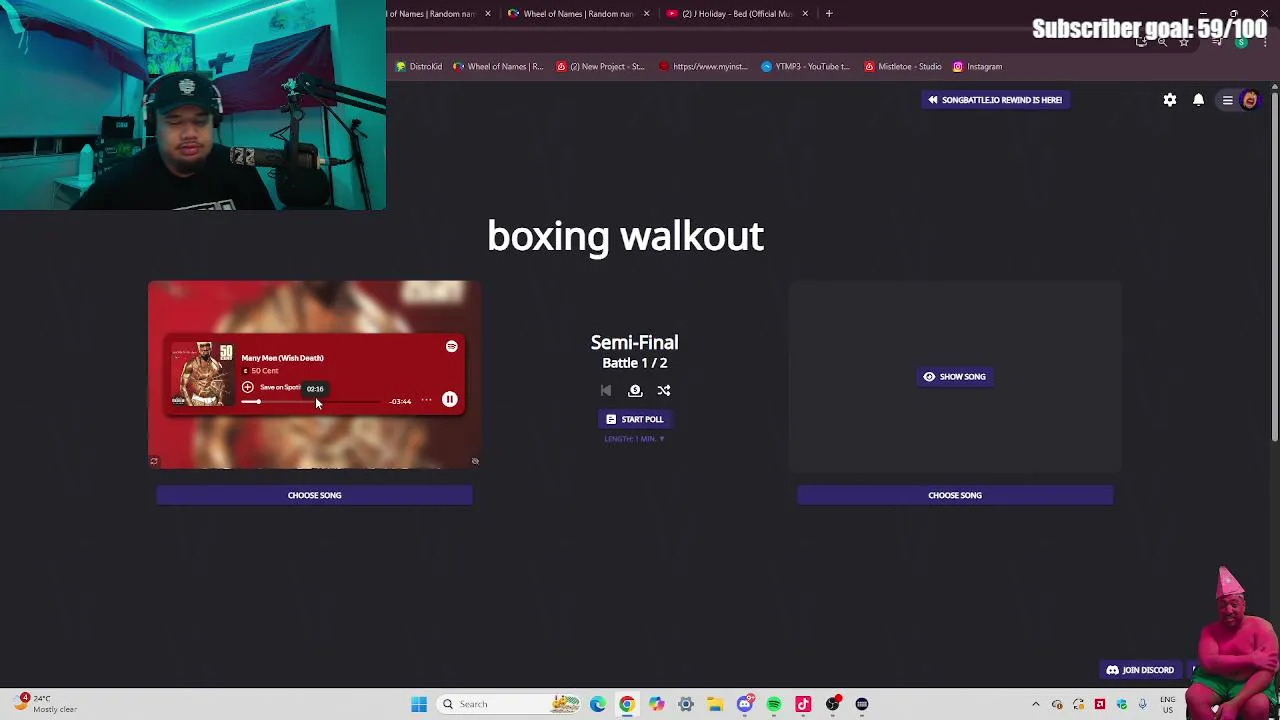Screen dimensions: 1280x720
Task: Open the 50 Cent artist link
Action: [265, 371]
